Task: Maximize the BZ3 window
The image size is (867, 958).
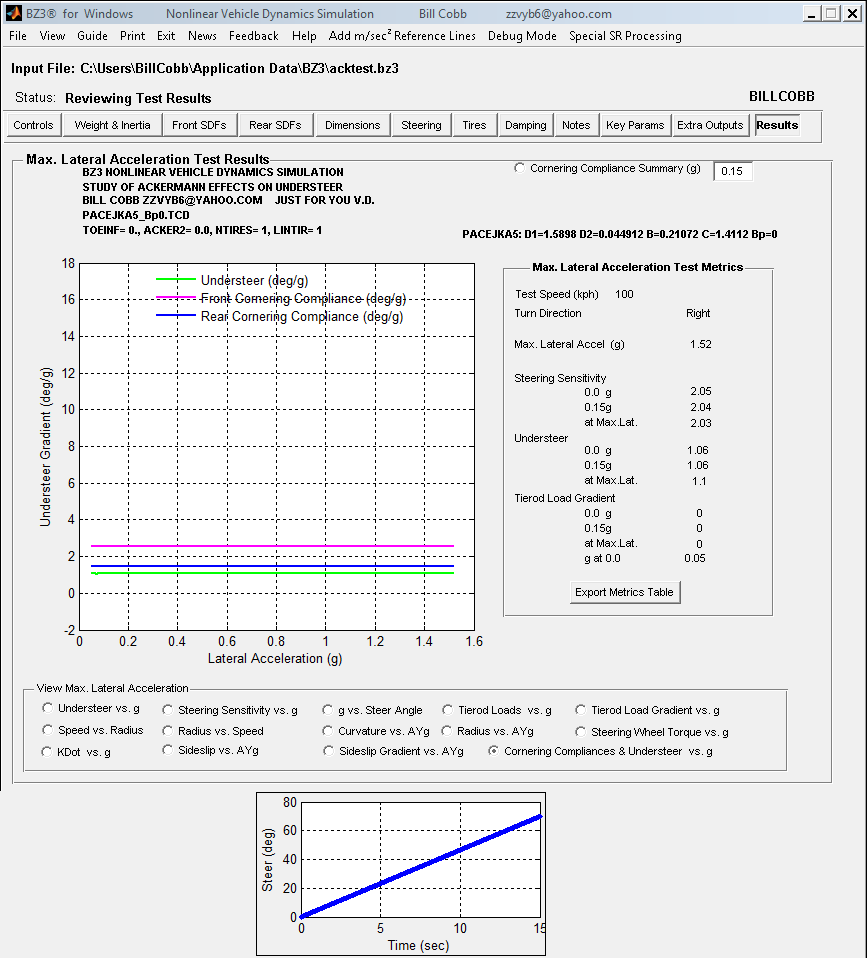Action: 832,13
